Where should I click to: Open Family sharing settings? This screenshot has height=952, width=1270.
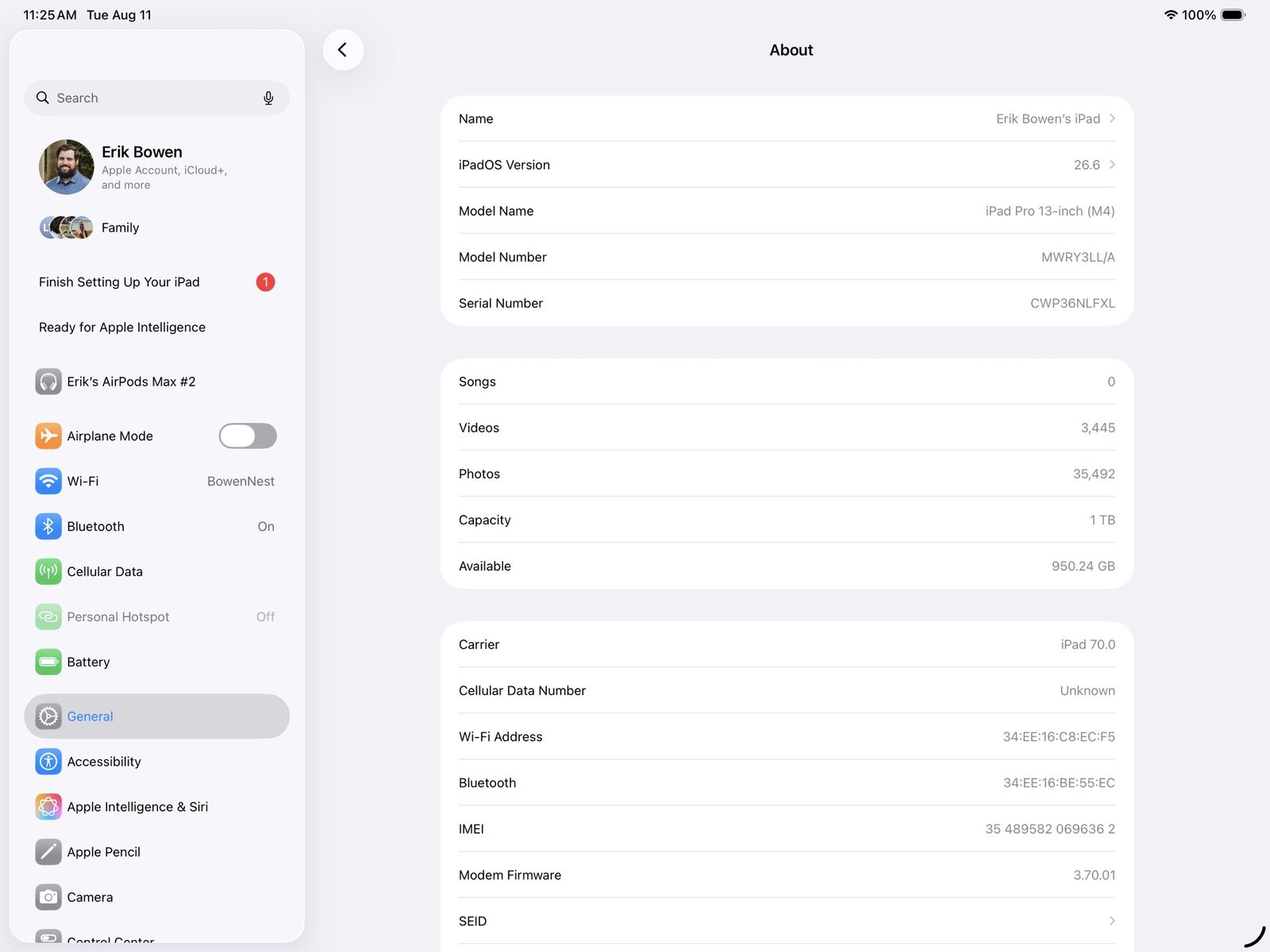[157, 228]
